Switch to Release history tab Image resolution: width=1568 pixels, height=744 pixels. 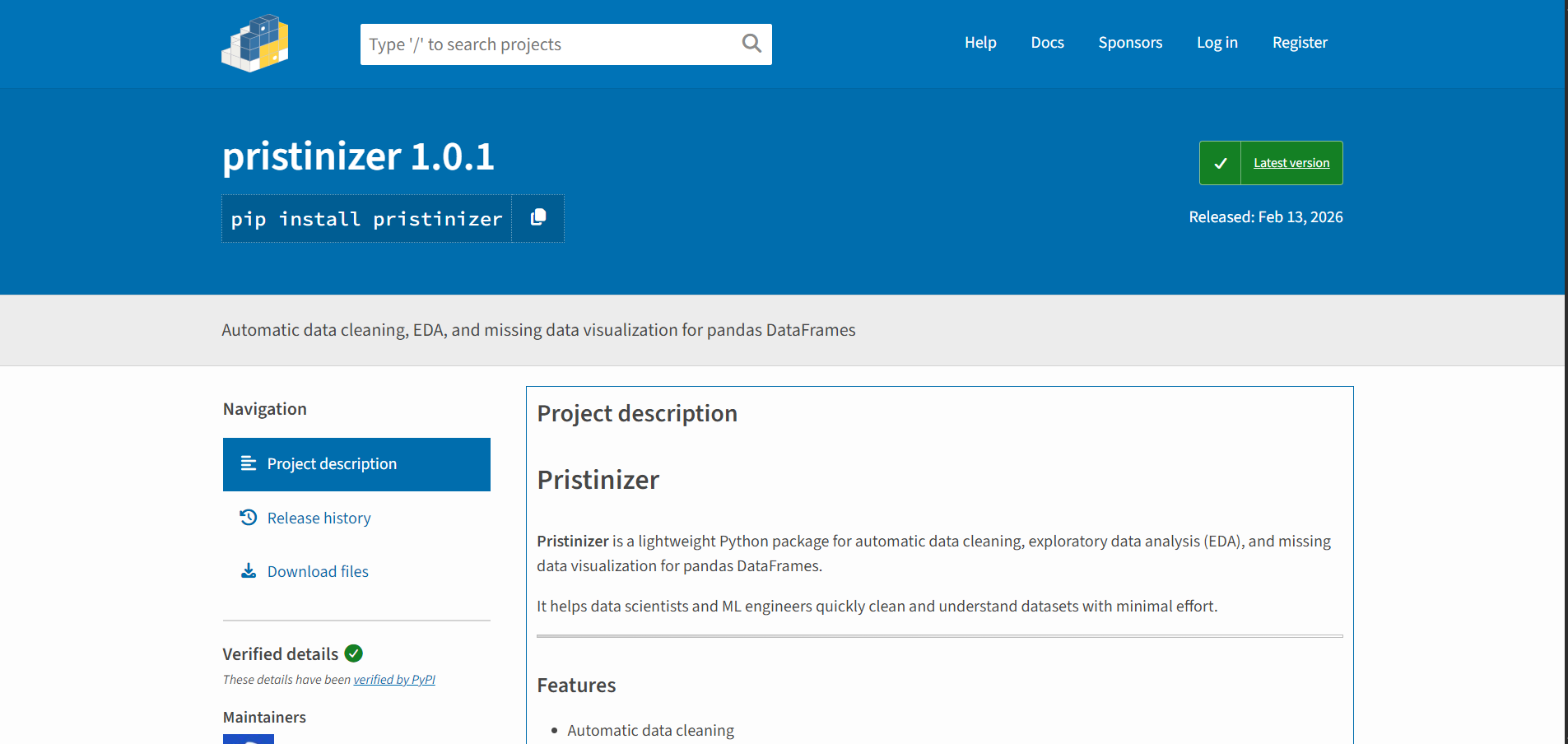point(356,518)
